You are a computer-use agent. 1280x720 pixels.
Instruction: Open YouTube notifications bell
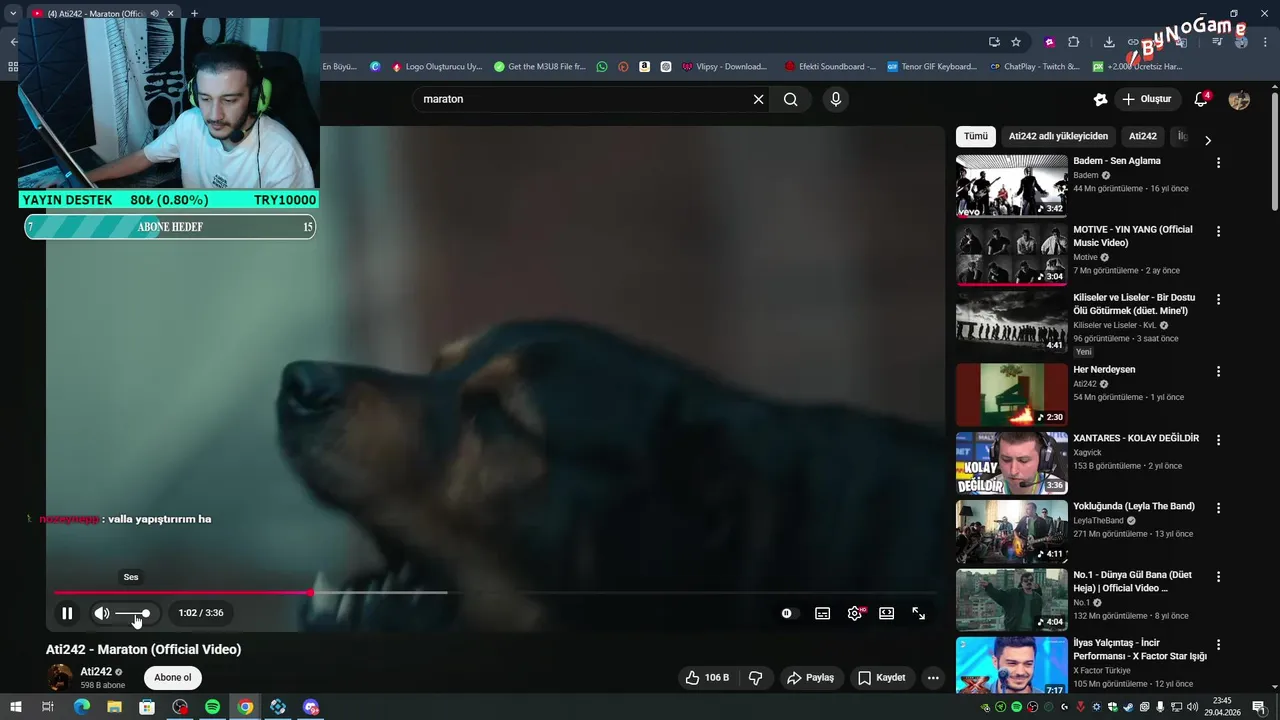(x=1201, y=99)
